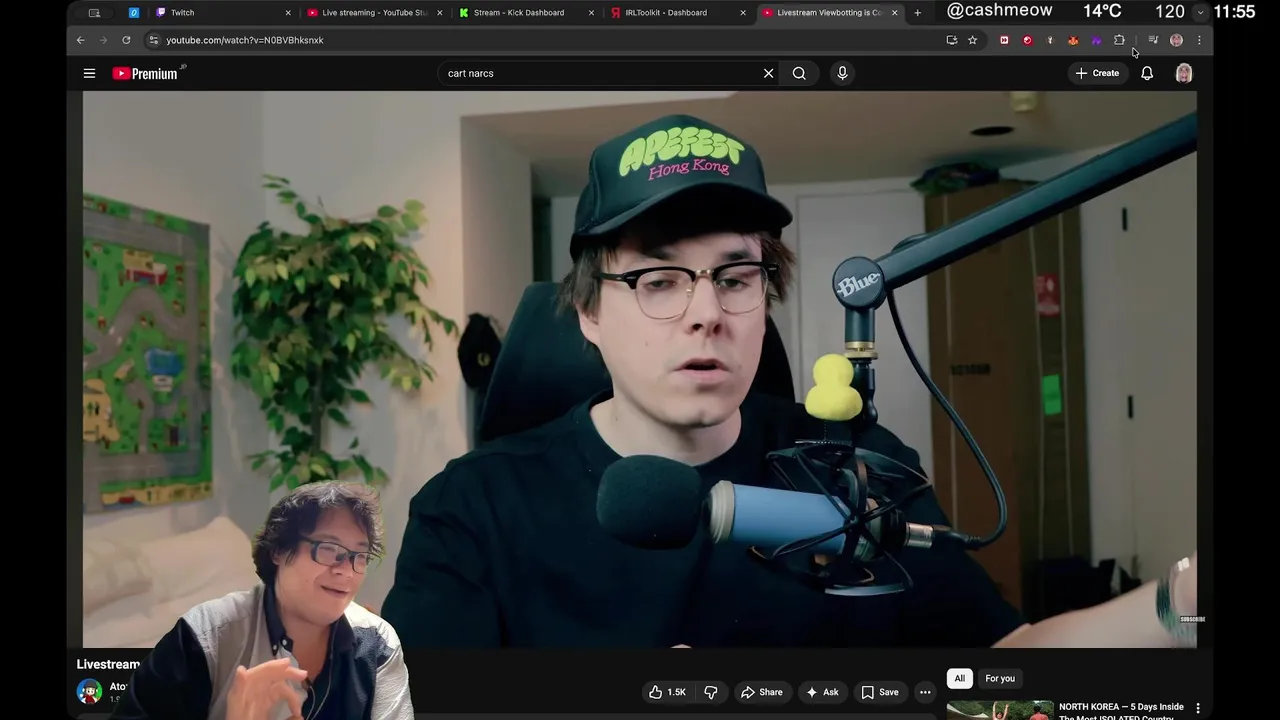
Task: Open the Extensions puzzle-piece menu
Action: [1119, 40]
